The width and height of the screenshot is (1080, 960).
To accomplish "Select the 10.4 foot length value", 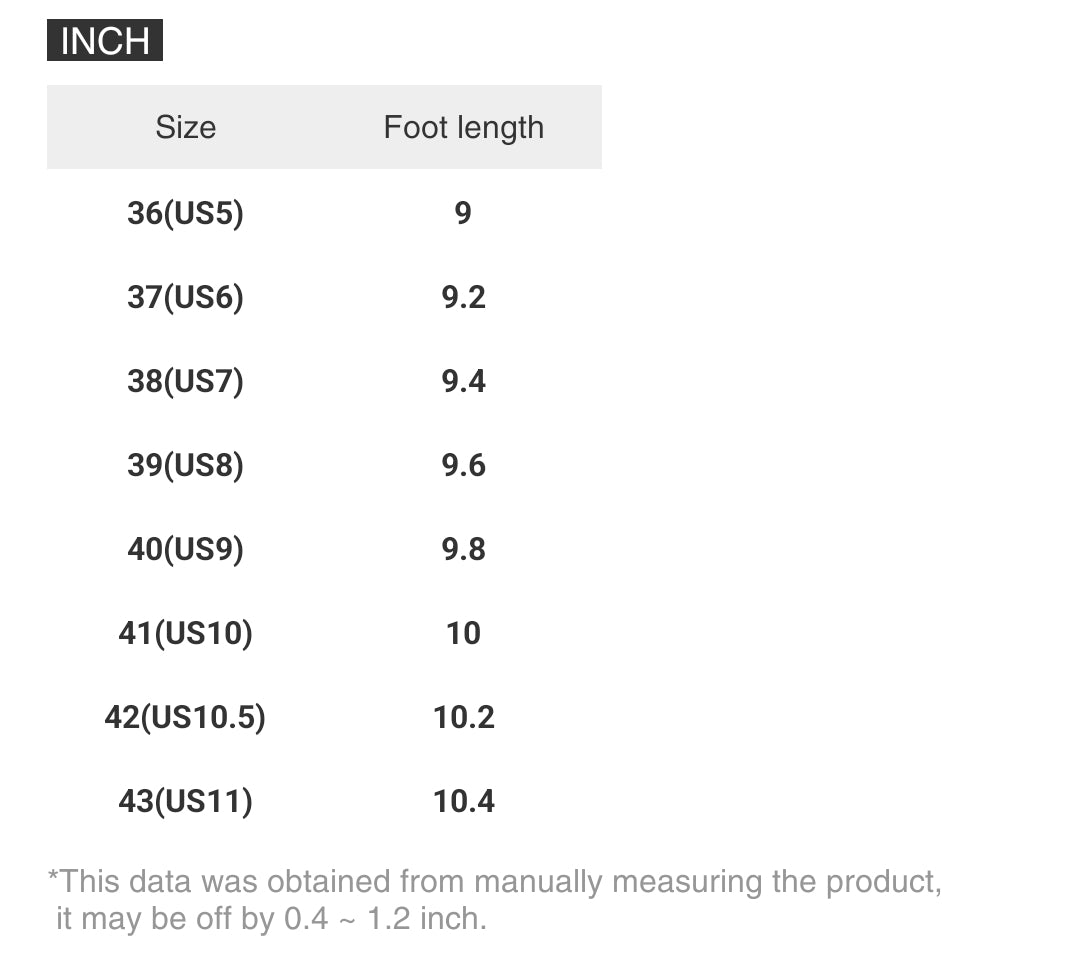I will click(x=463, y=801).
